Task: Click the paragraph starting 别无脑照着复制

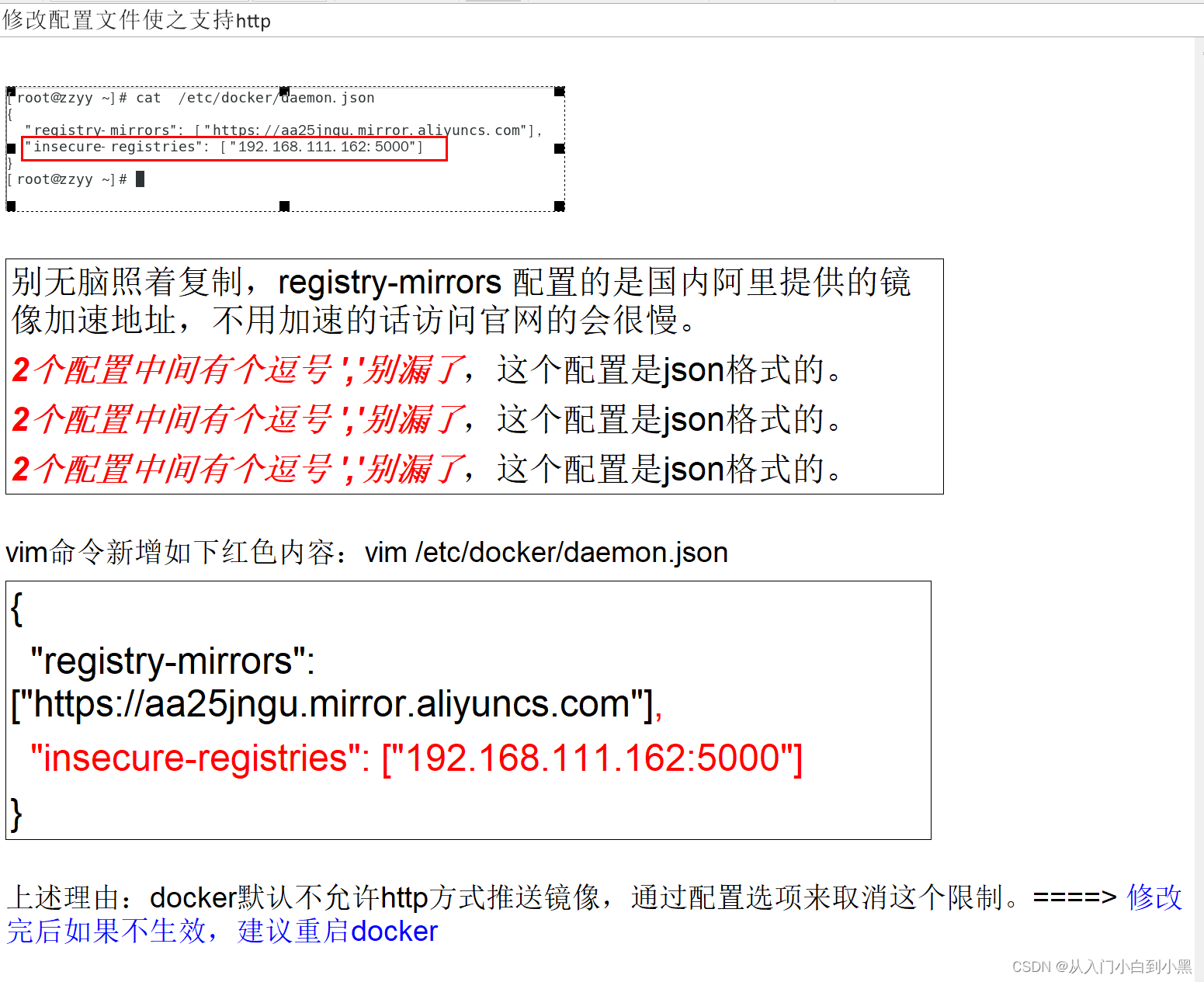Action: coord(461,300)
